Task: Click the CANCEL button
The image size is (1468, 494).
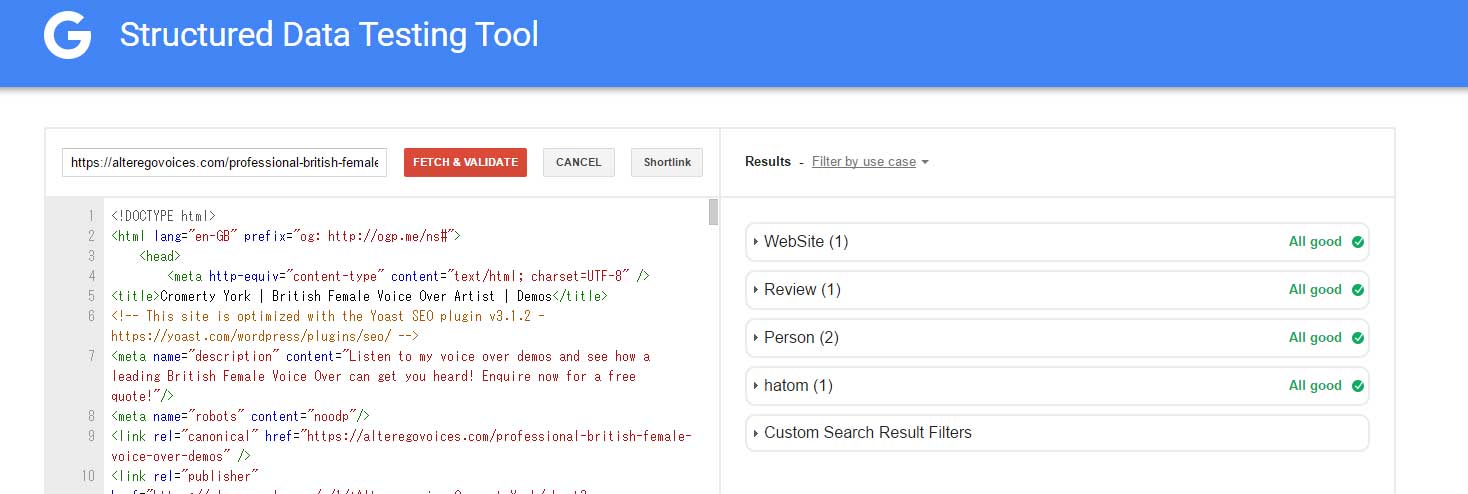Action: click(578, 162)
